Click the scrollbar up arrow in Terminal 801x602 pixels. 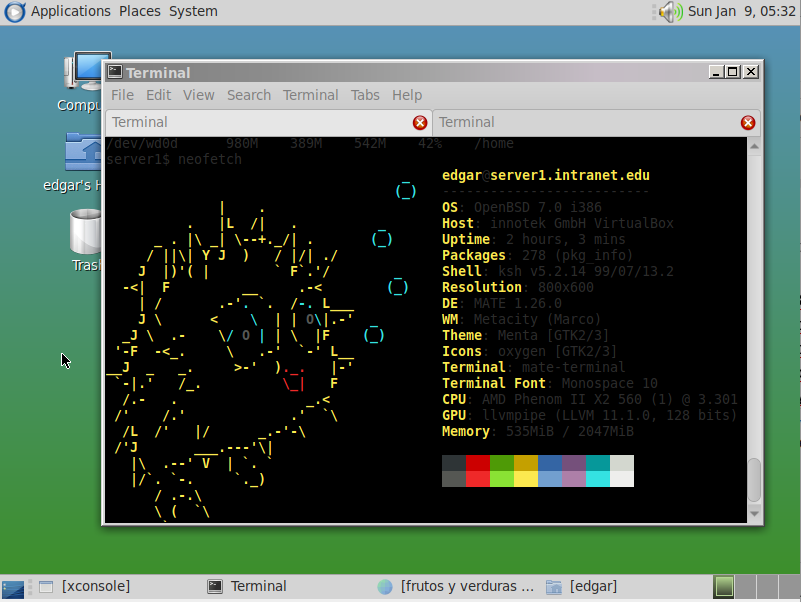[755, 147]
